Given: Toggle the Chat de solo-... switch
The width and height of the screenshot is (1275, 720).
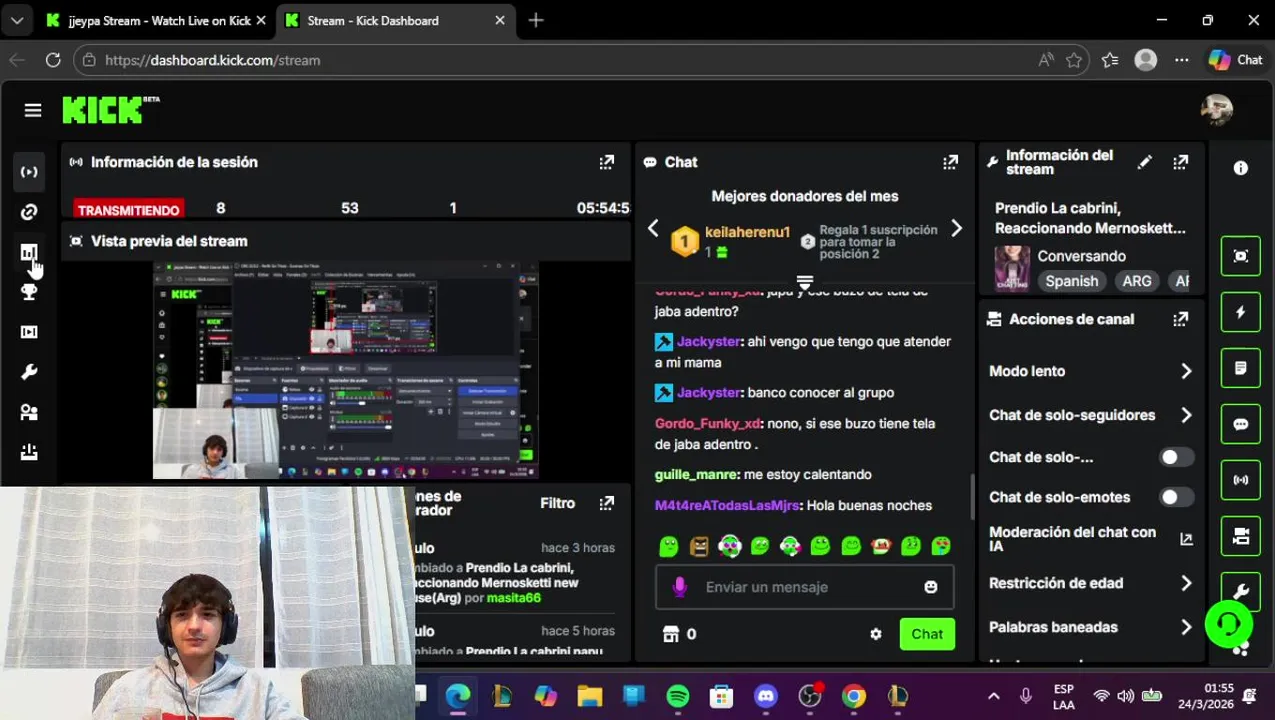Looking at the screenshot, I should tap(1175, 457).
